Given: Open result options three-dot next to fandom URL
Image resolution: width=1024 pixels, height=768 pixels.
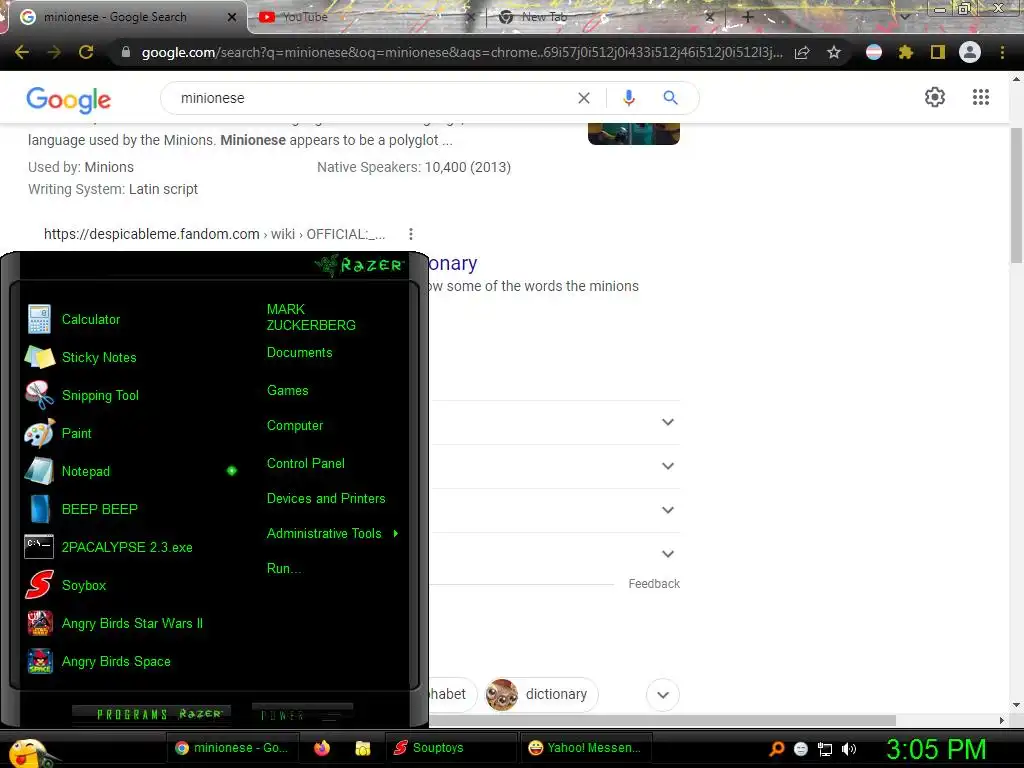Looking at the screenshot, I should pyautogui.click(x=410, y=234).
